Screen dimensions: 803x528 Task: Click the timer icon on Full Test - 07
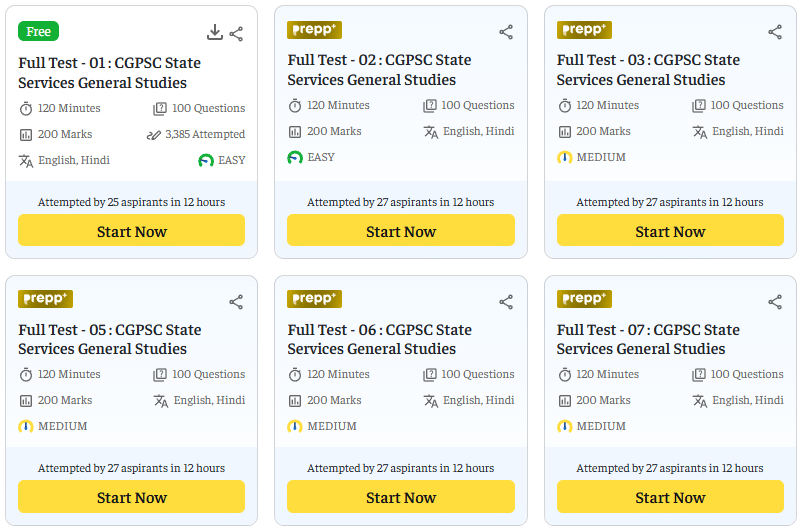pos(564,375)
